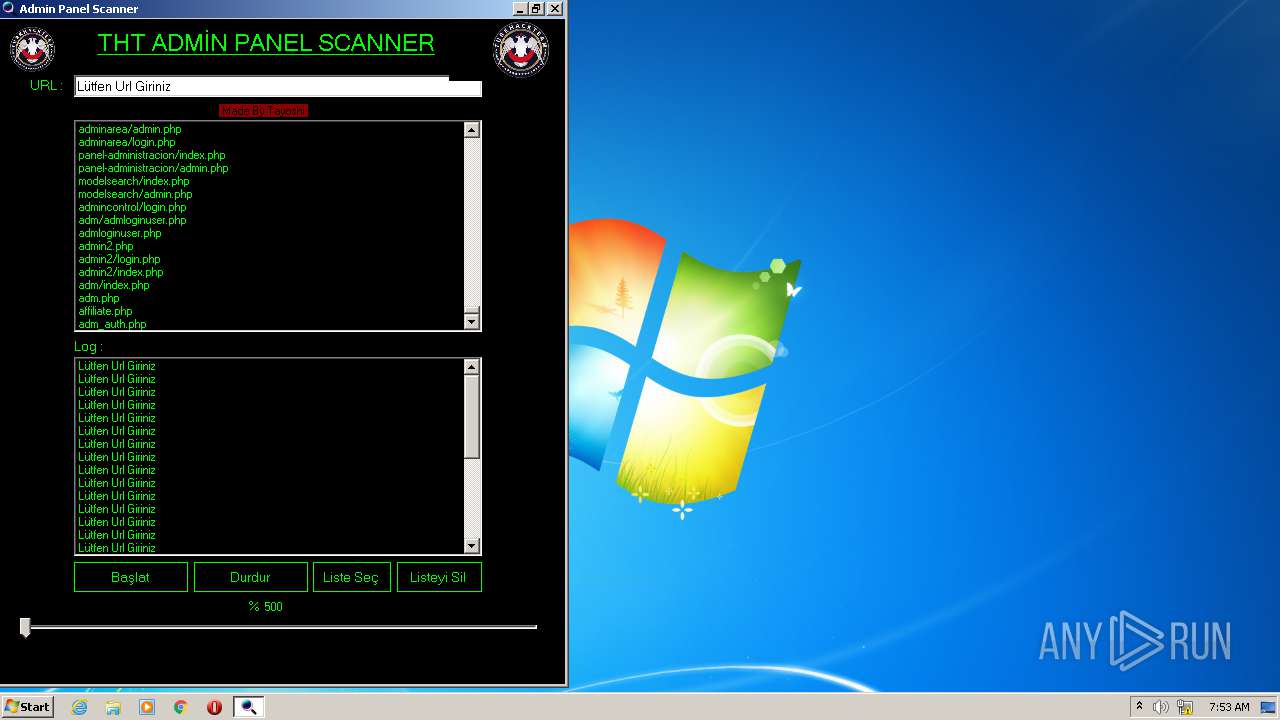Click the speed slider handle
The width and height of the screenshot is (1280, 720).
point(25,627)
